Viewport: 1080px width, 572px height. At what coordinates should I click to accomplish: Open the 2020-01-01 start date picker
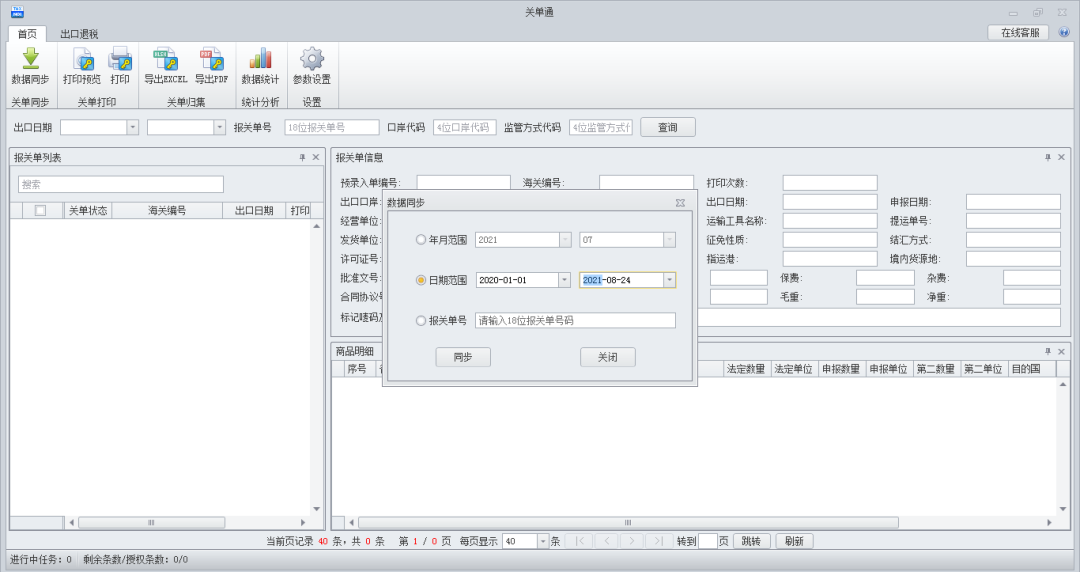564,280
